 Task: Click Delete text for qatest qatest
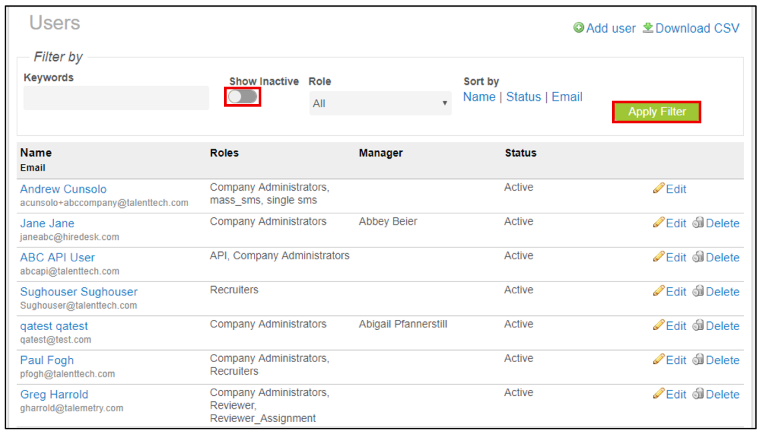click(x=723, y=326)
